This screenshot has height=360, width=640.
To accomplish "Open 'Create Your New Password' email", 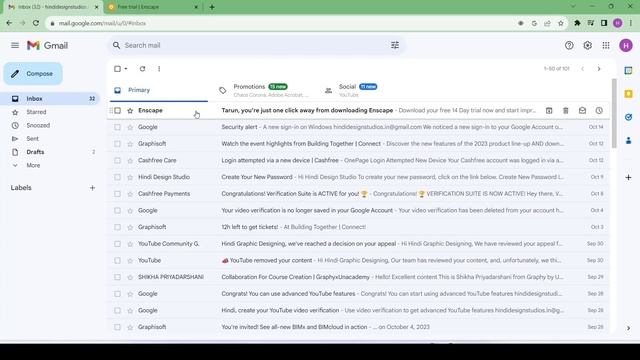I will pyautogui.click(x=358, y=177).
